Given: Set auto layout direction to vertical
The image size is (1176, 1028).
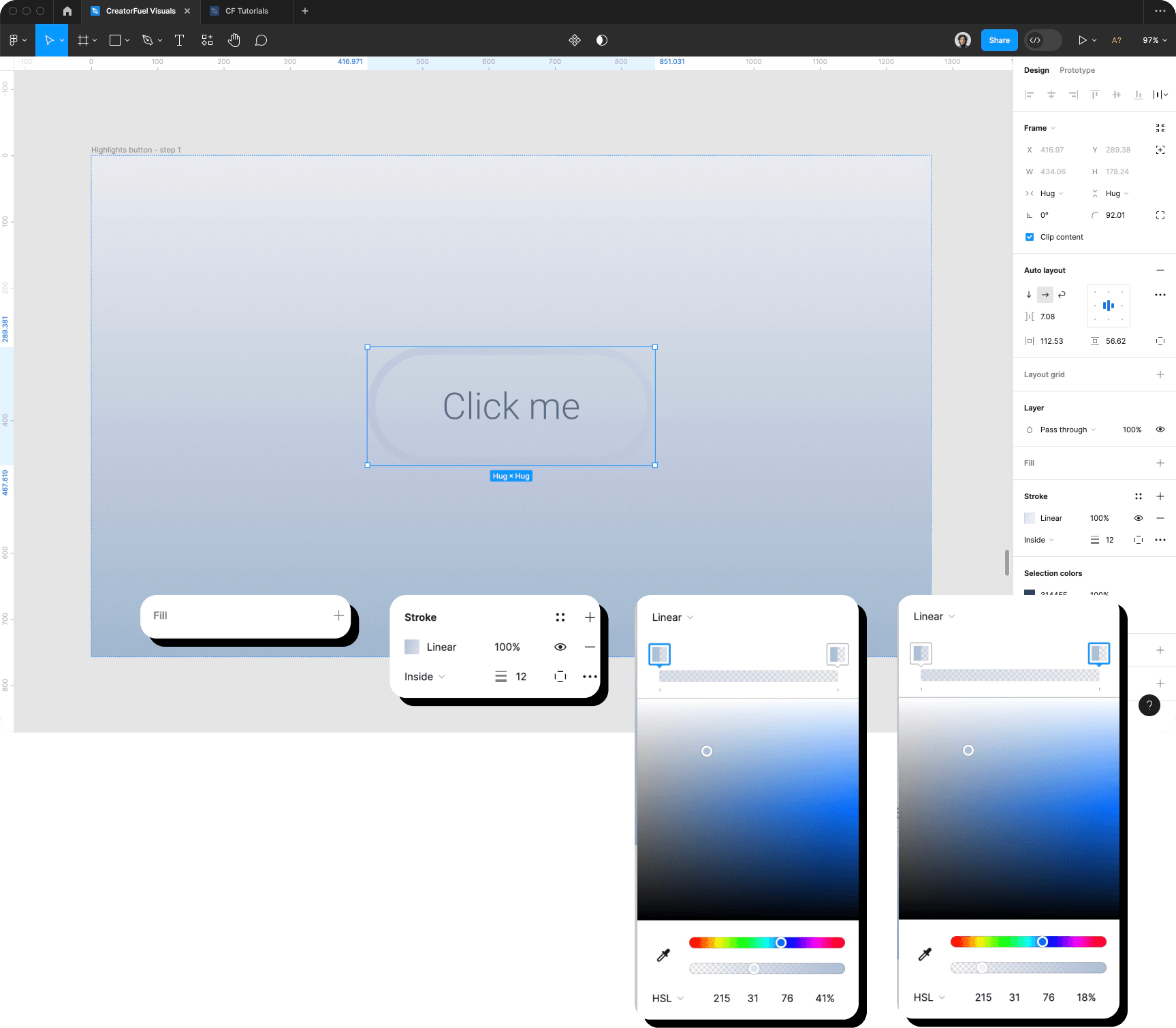Looking at the screenshot, I should tap(1029, 294).
